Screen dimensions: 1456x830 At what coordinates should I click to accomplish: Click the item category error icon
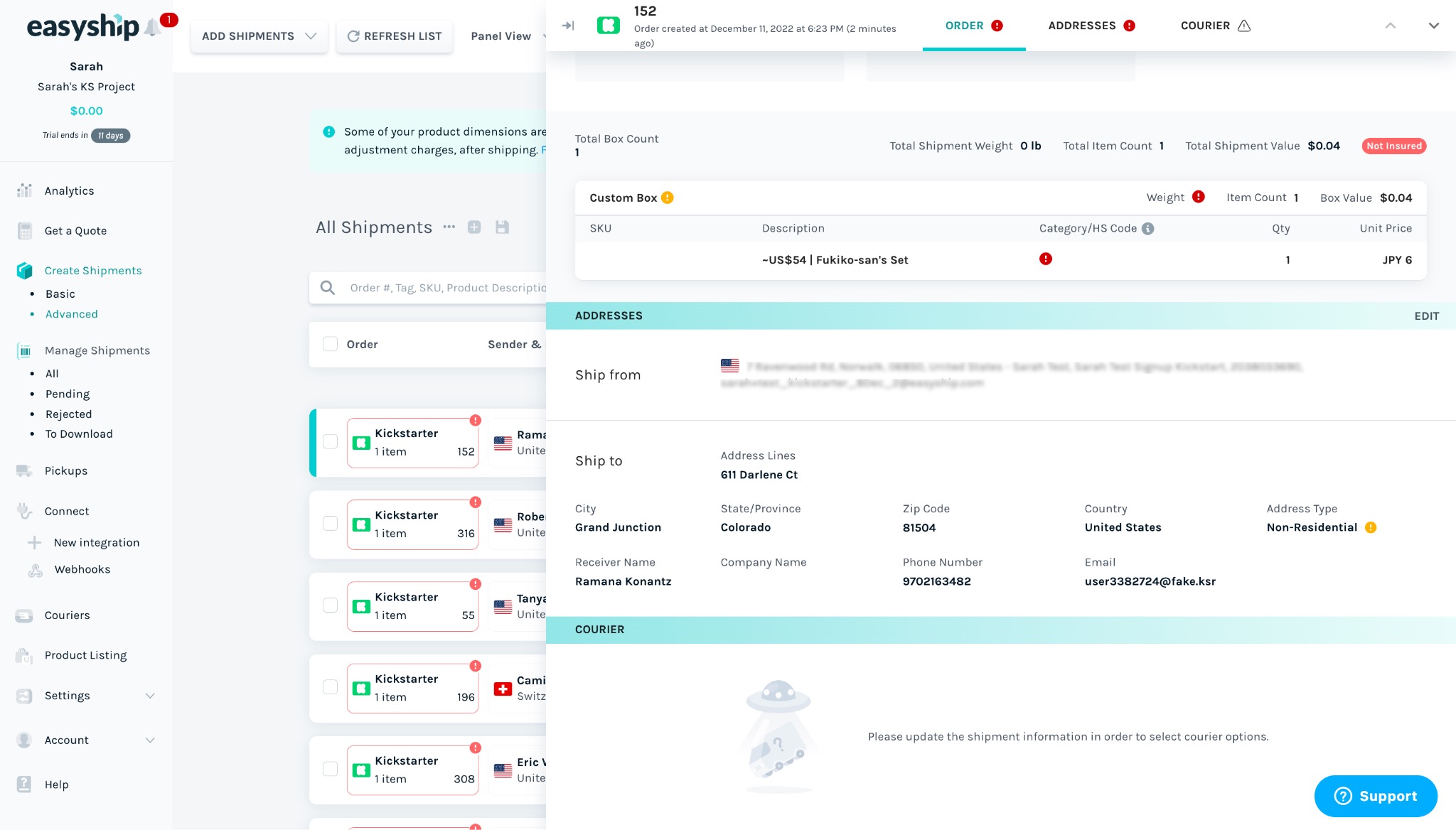coord(1045,259)
